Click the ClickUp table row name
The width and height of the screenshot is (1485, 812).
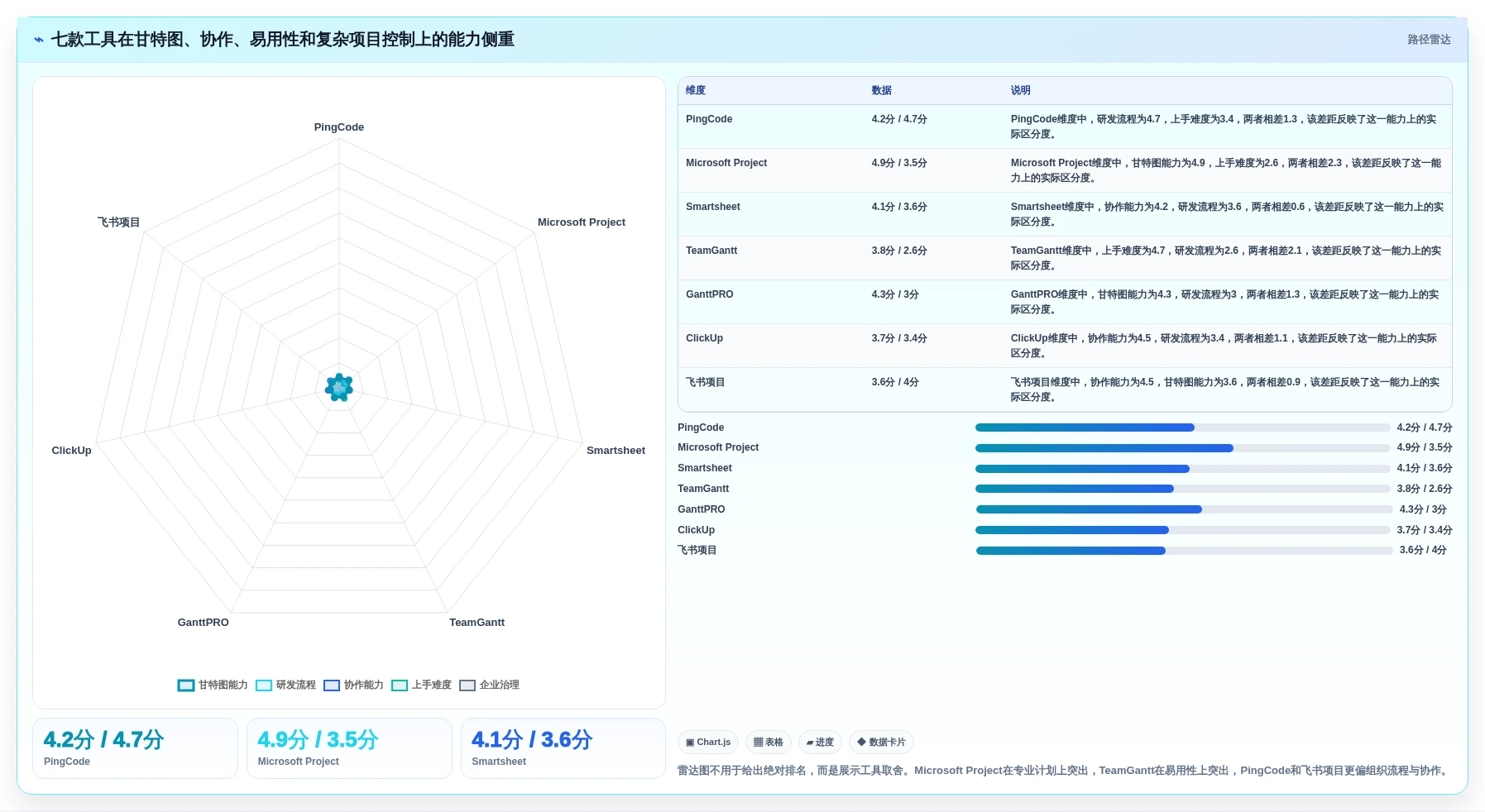tap(704, 338)
